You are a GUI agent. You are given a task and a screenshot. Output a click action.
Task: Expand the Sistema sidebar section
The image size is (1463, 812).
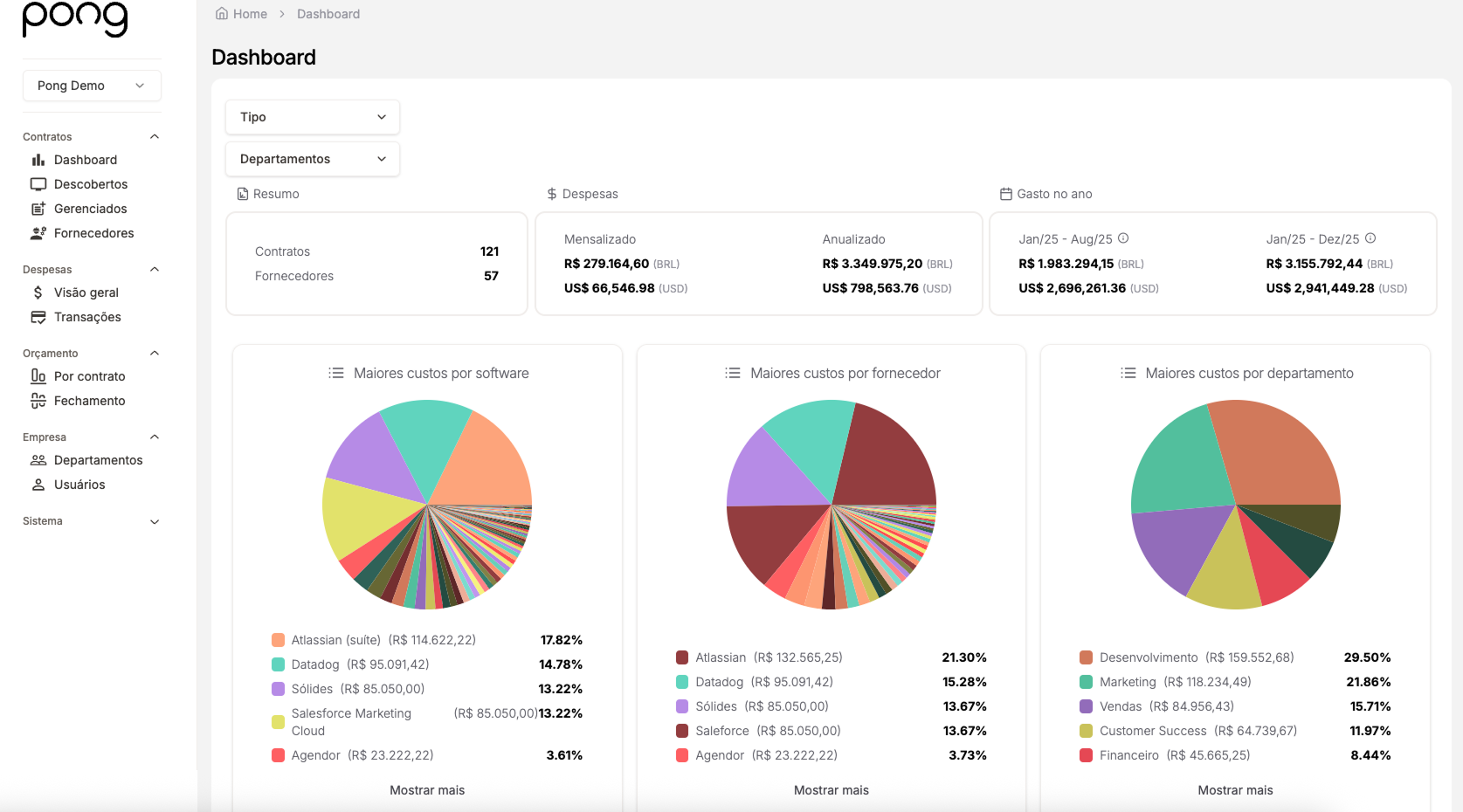click(155, 521)
